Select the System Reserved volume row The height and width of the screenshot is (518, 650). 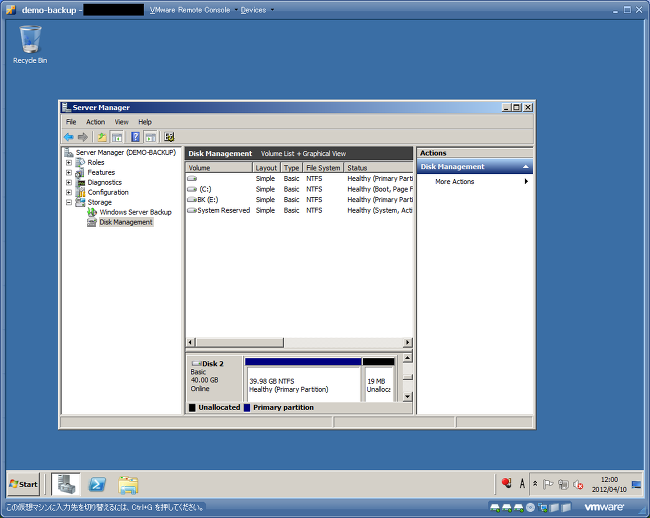[x=299, y=211]
